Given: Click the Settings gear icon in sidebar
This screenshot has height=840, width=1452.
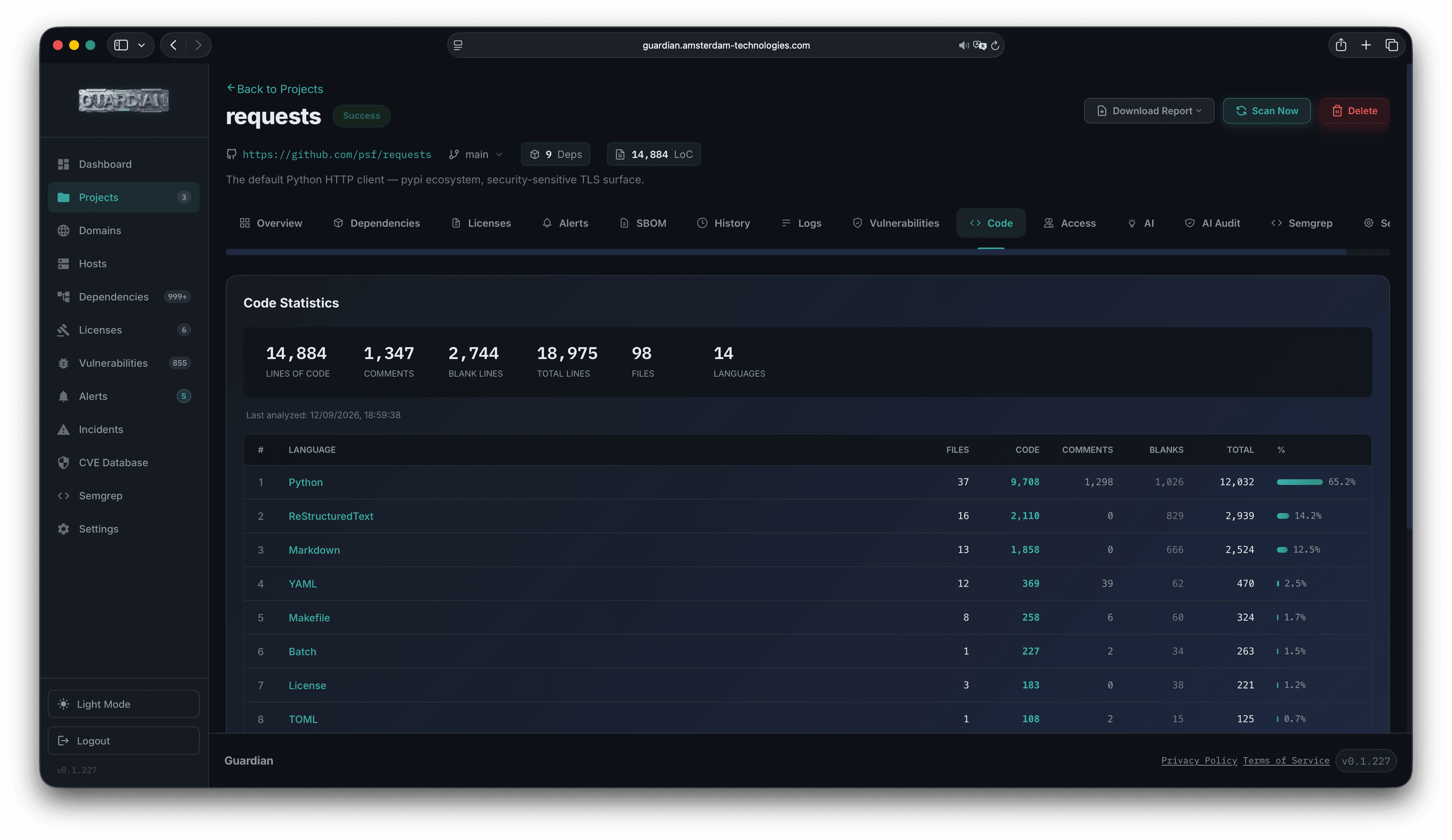Looking at the screenshot, I should tap(64, 528).
